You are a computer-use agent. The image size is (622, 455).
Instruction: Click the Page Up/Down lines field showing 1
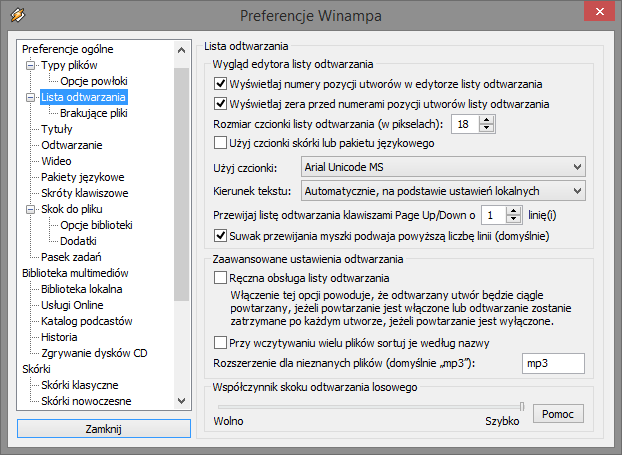(x=493, y=215)
